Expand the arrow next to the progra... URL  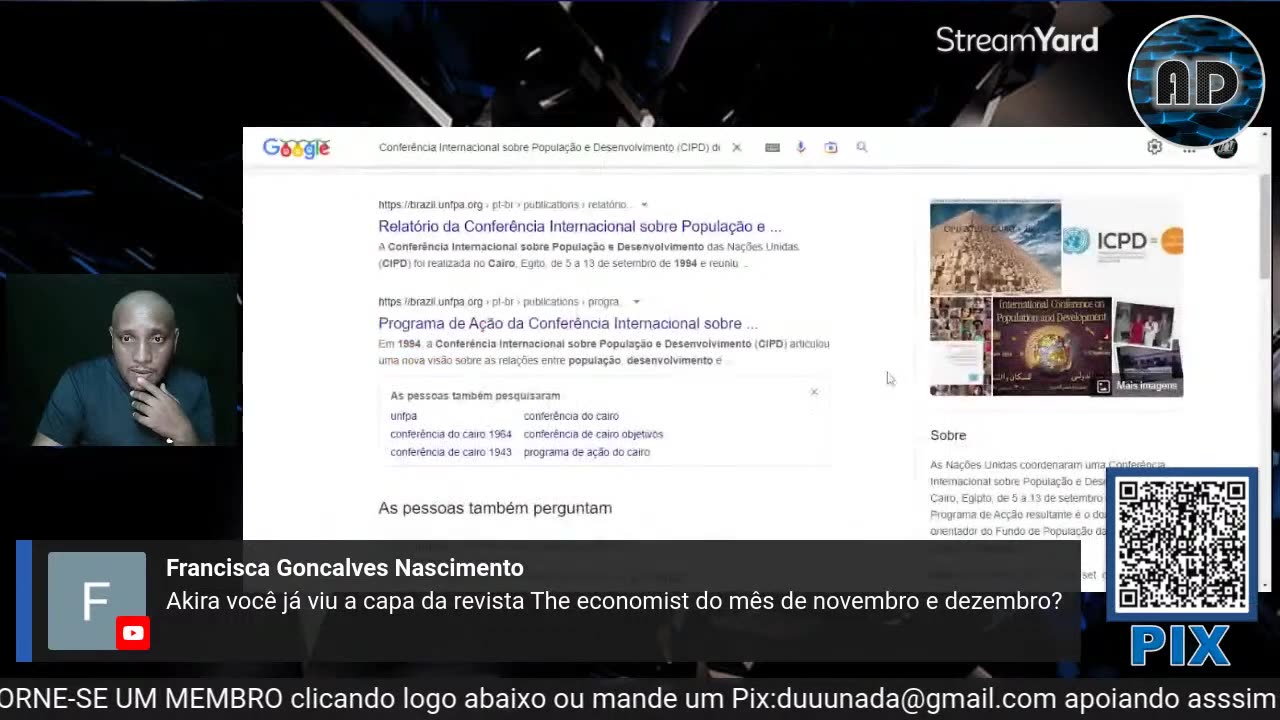[636, 302]
